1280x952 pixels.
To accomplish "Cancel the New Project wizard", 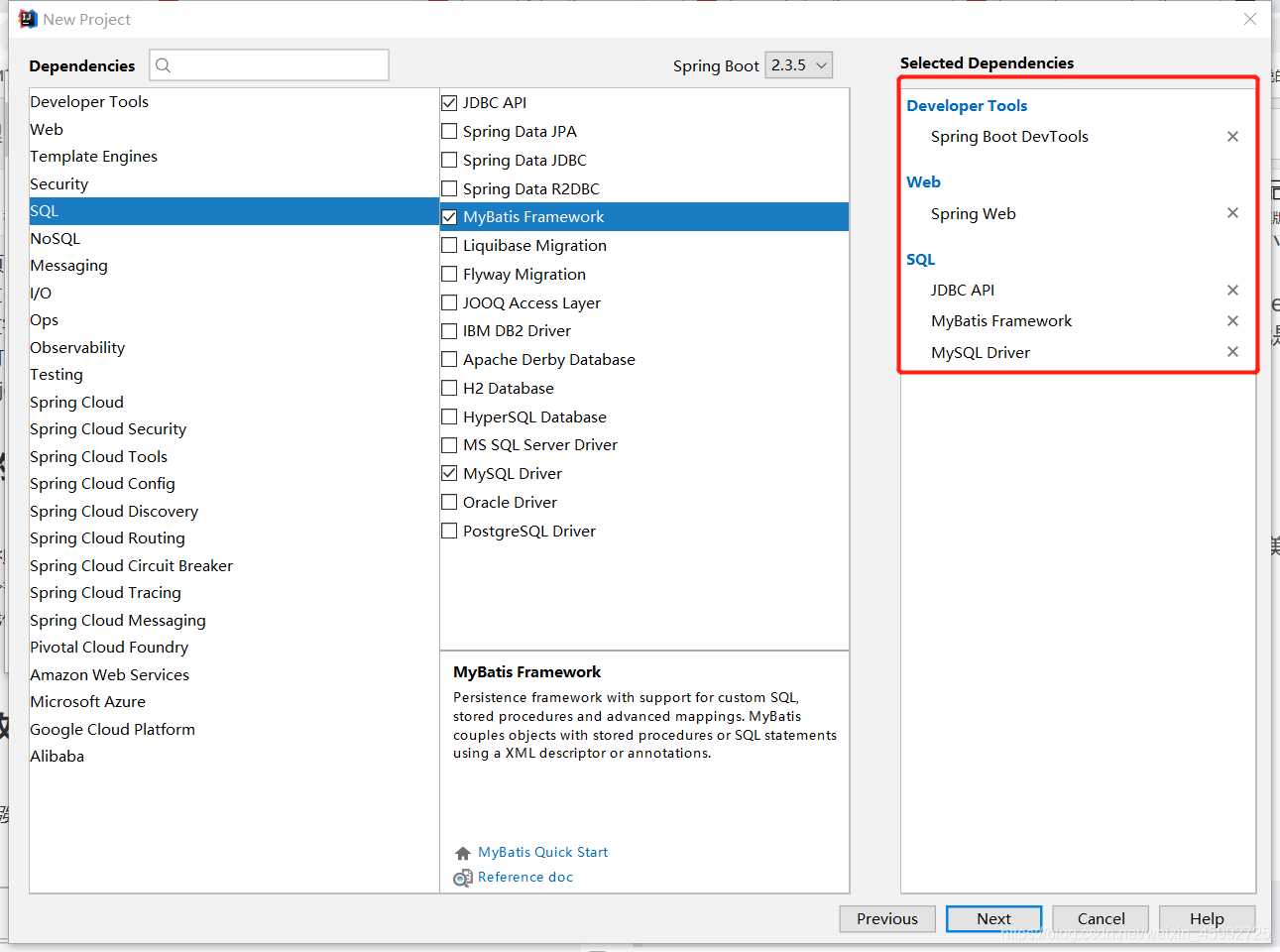I will 1101,919.
